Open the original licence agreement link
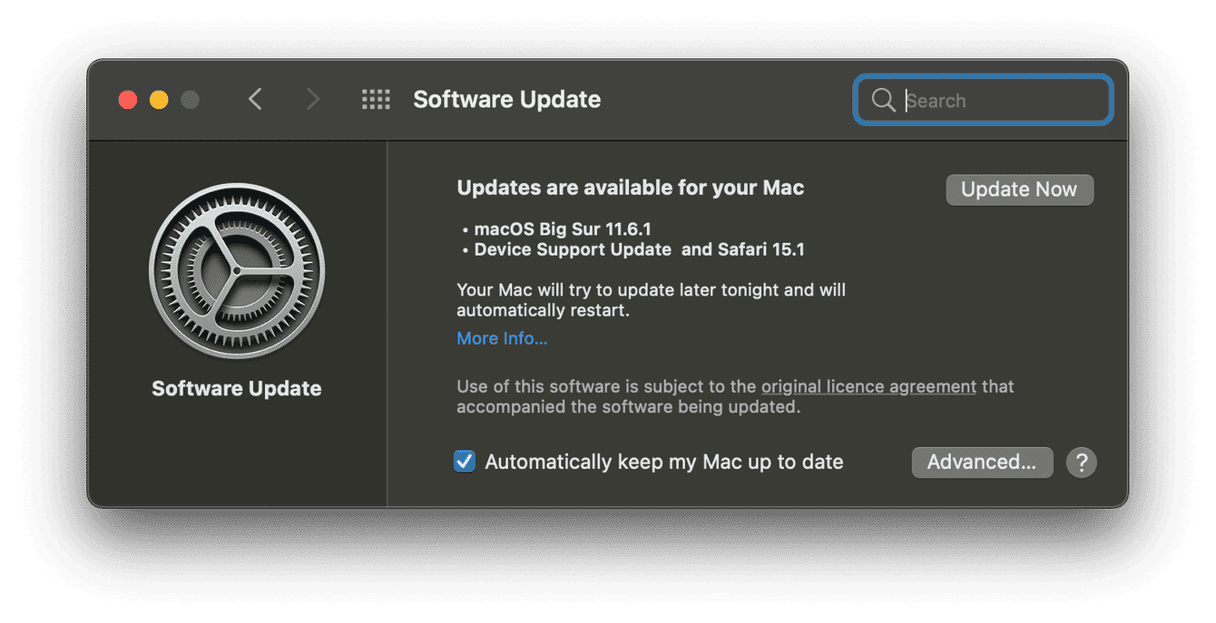1216x623 pixels. pyautogui.click(x=868, y=386)
